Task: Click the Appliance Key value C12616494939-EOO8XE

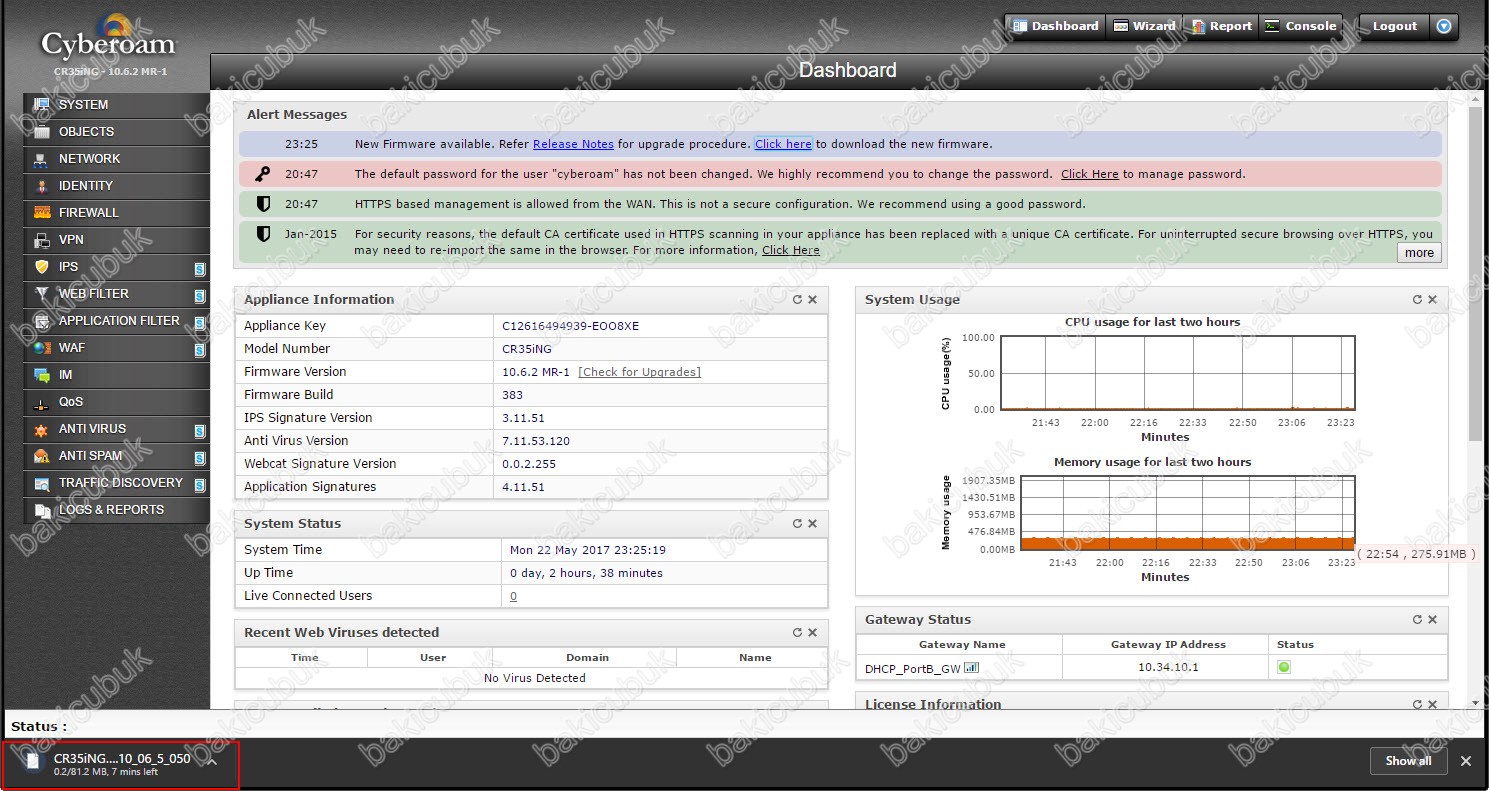Action: pos(570,326)
